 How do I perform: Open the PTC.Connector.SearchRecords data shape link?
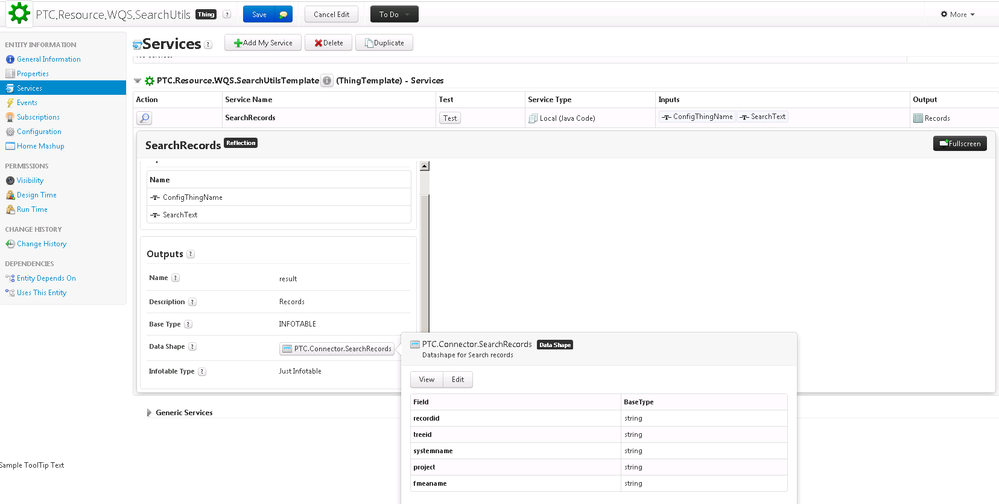coord(337,348)
